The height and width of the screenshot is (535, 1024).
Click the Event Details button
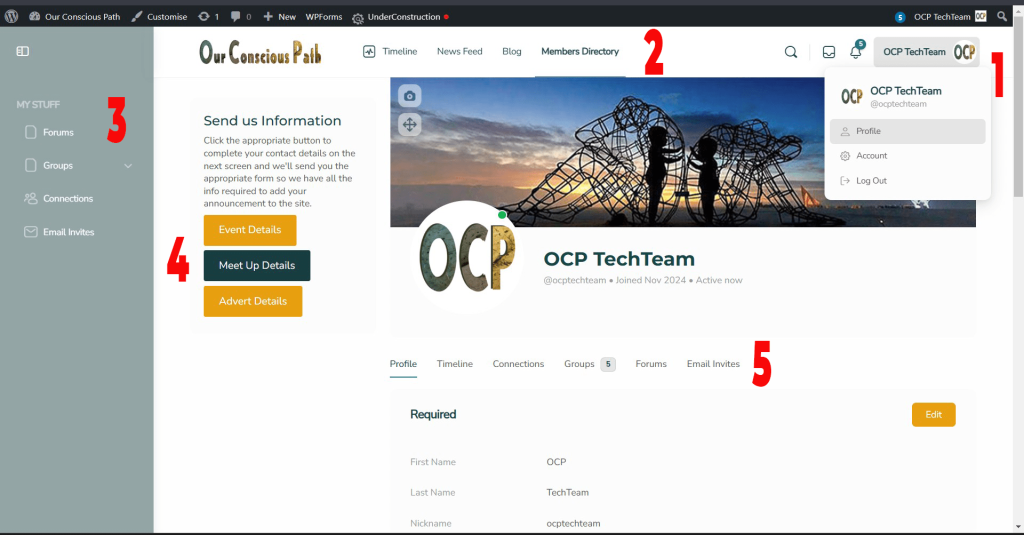[250, 230]
